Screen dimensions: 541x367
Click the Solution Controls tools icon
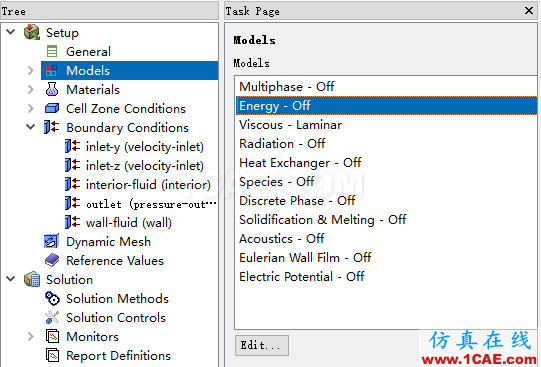[x=52, y=317]
